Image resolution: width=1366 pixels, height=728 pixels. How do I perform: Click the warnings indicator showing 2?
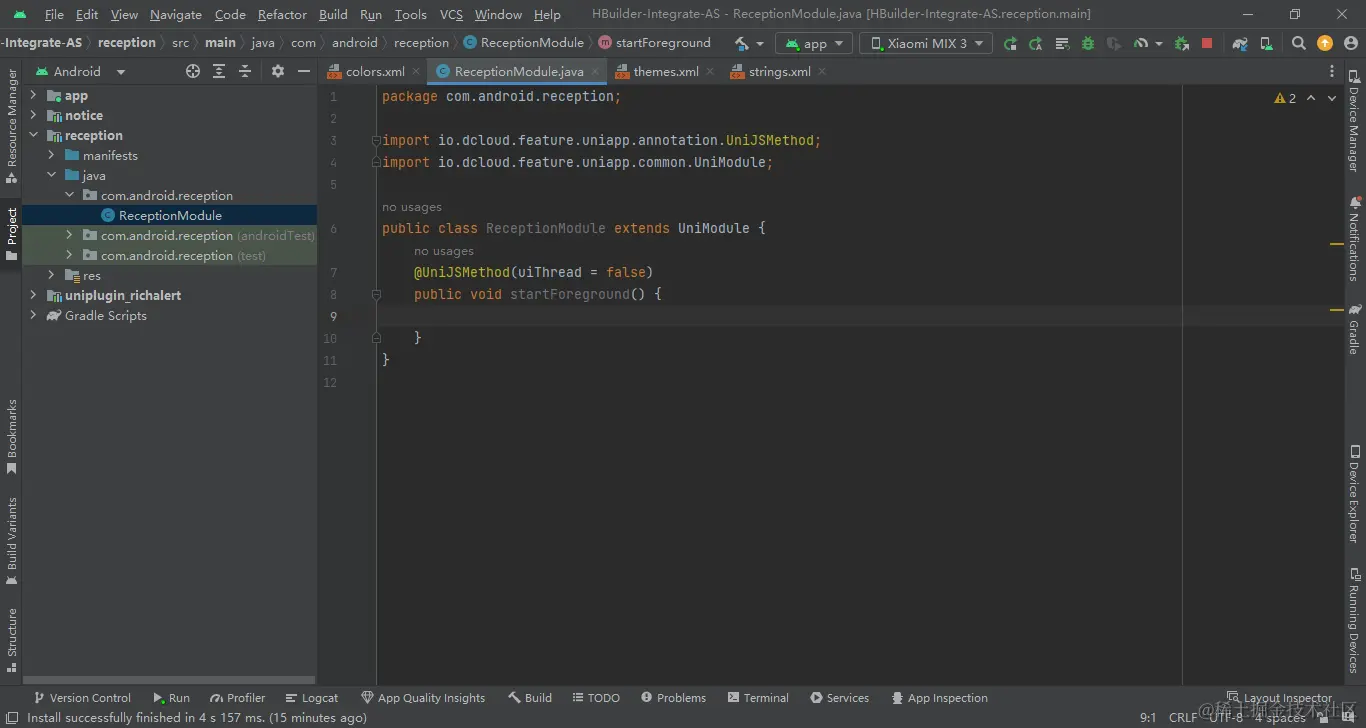pos(1285,98)
